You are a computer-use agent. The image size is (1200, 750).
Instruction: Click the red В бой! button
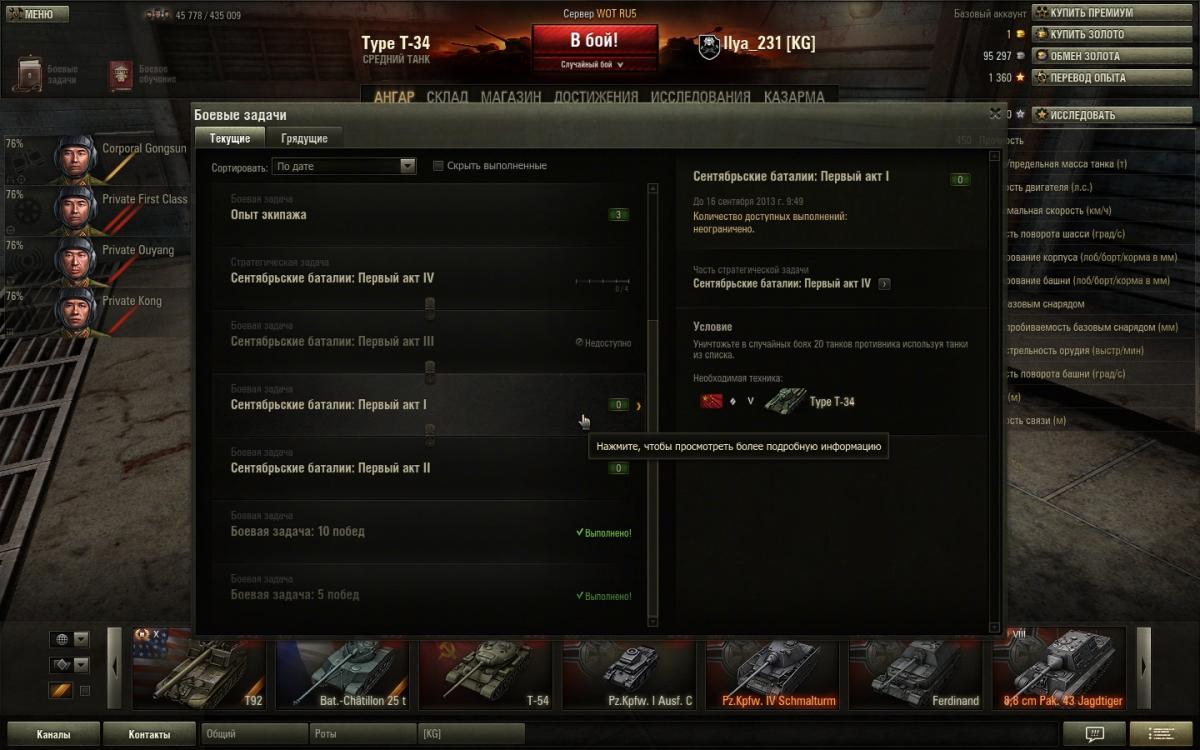(x=595, y=40)
